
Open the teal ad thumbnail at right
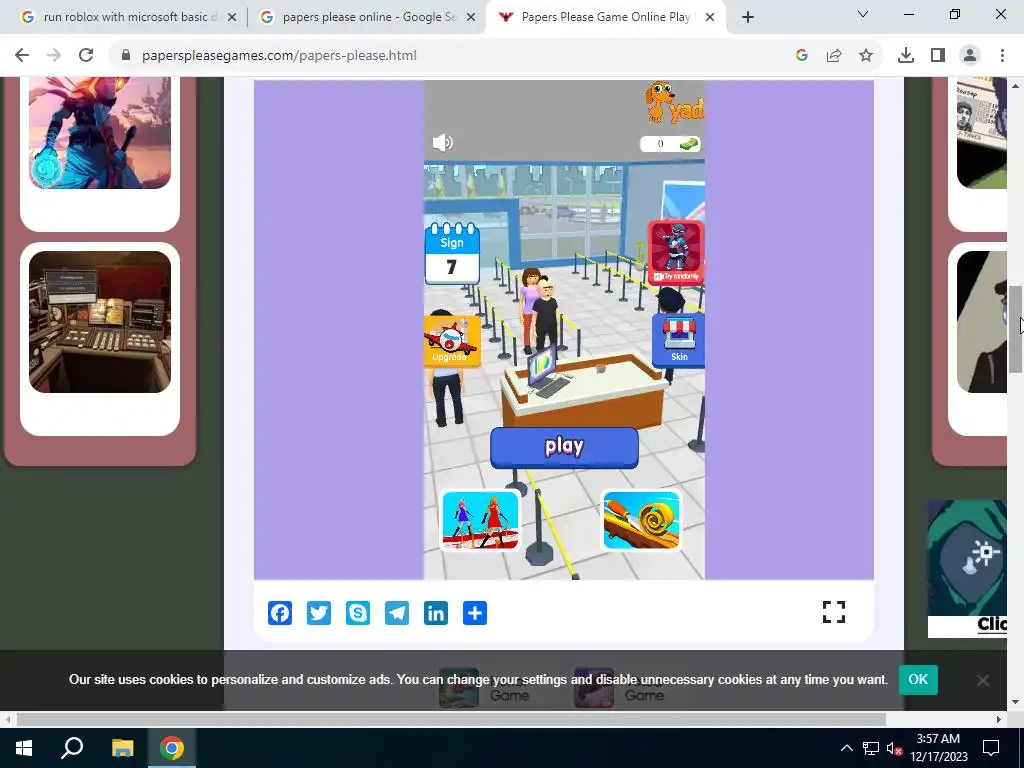pos(967,568)
